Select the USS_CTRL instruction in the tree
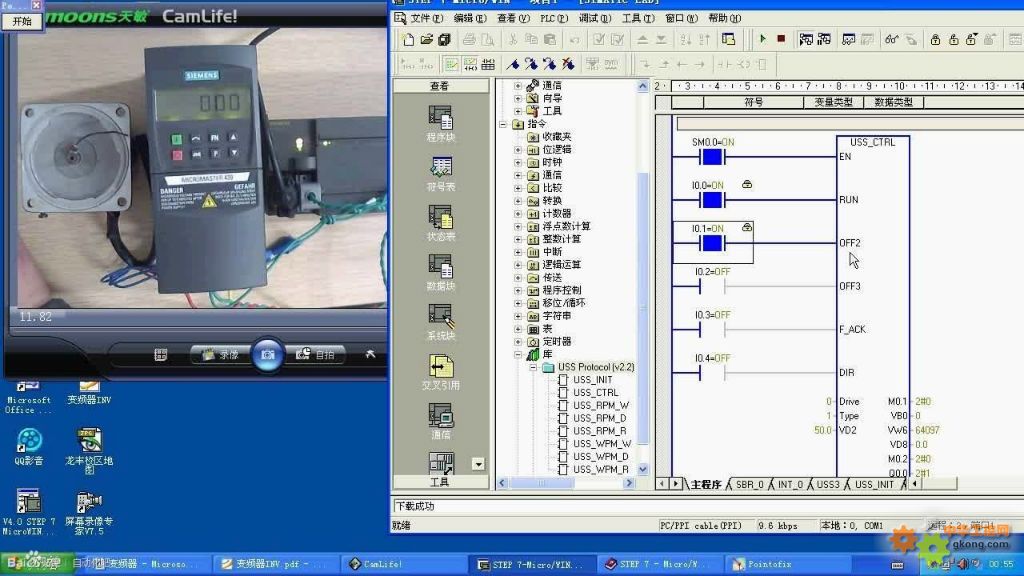The image size is (1024, 576). tap(595, 392)
